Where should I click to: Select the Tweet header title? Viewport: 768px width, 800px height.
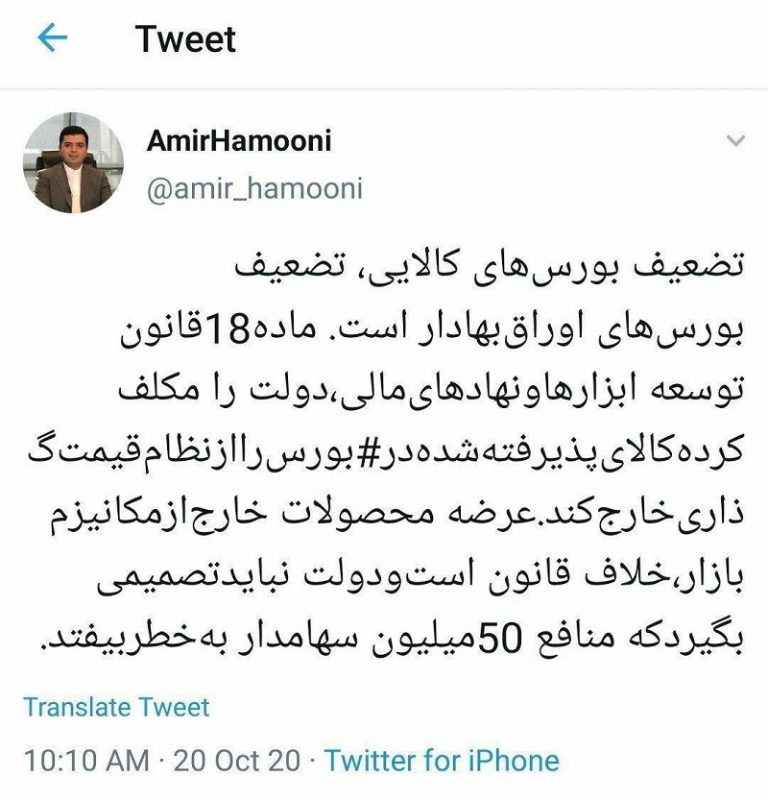(x=185, y=39)
